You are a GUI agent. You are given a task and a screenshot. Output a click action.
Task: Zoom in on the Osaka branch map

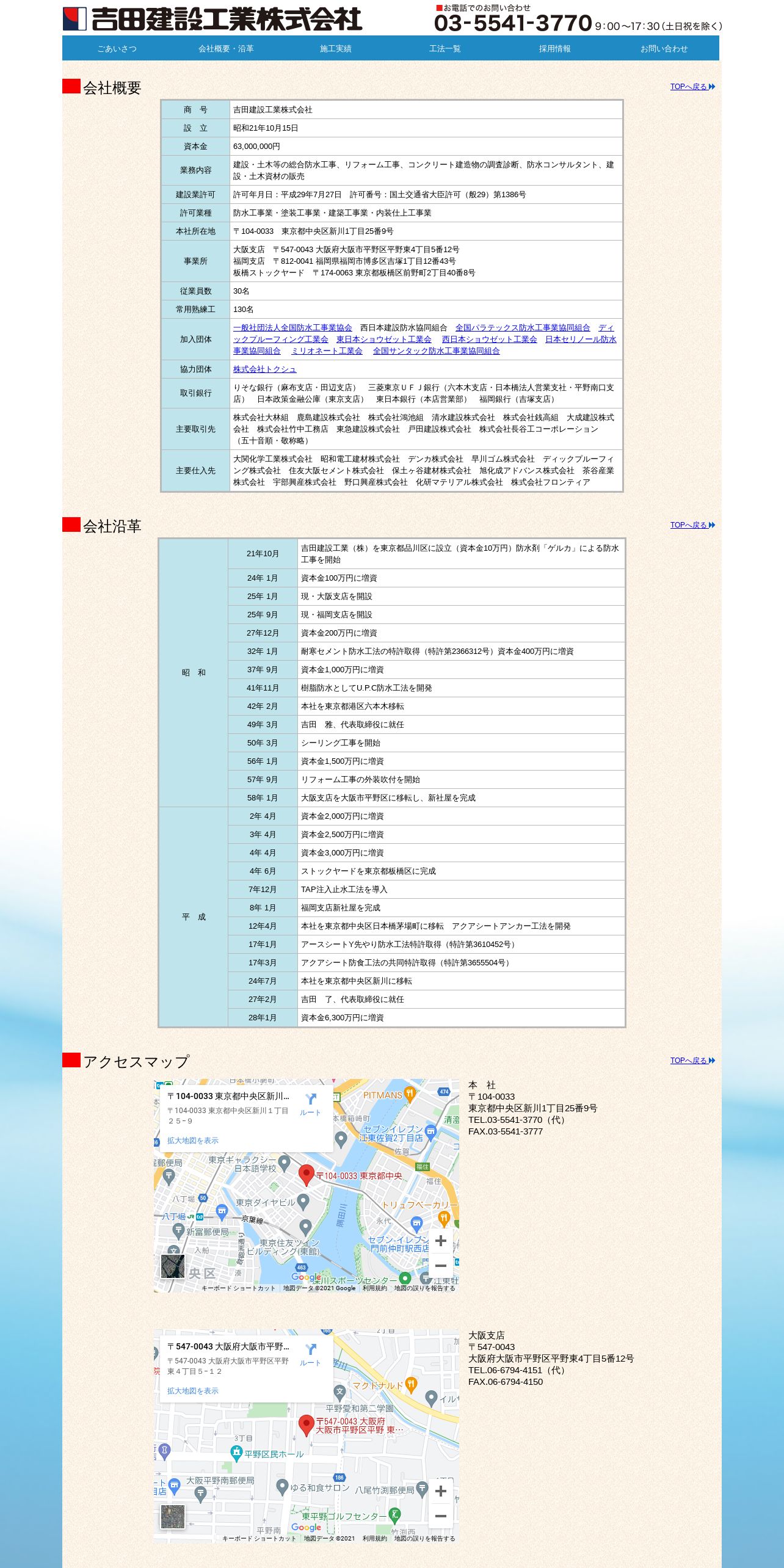(441, 1491)
